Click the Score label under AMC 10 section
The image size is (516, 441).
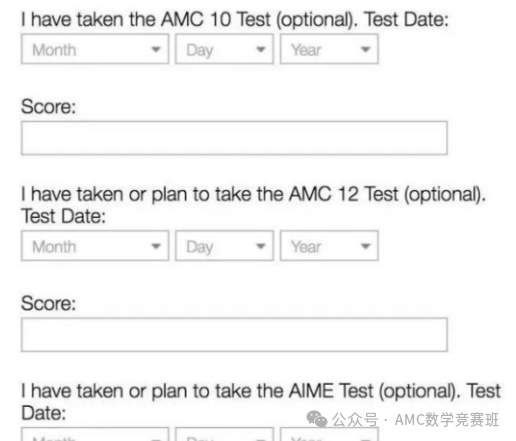click(49, 107)
